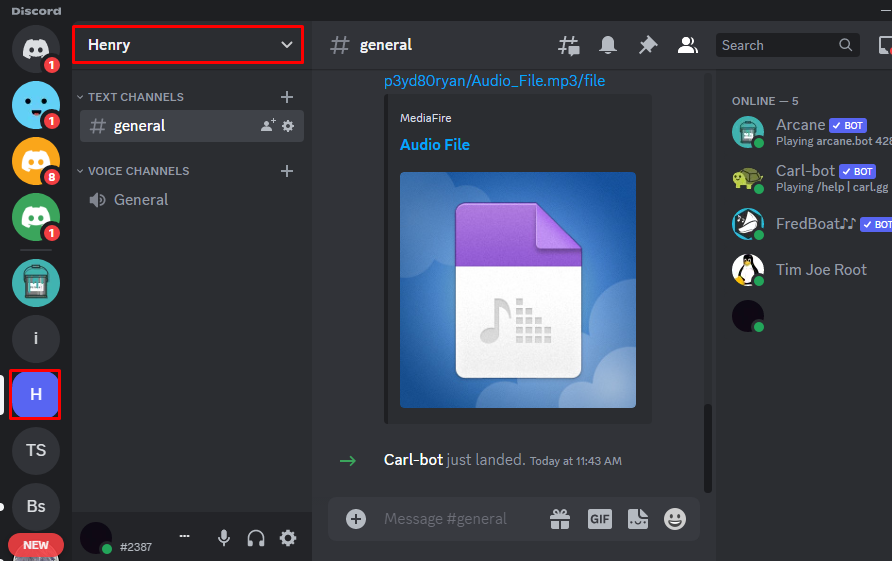Image resolution: width=892 pixels, height=561 pixels.
Task: Click the NEW unread indicator pill
Action: click(x=36, y=545)
